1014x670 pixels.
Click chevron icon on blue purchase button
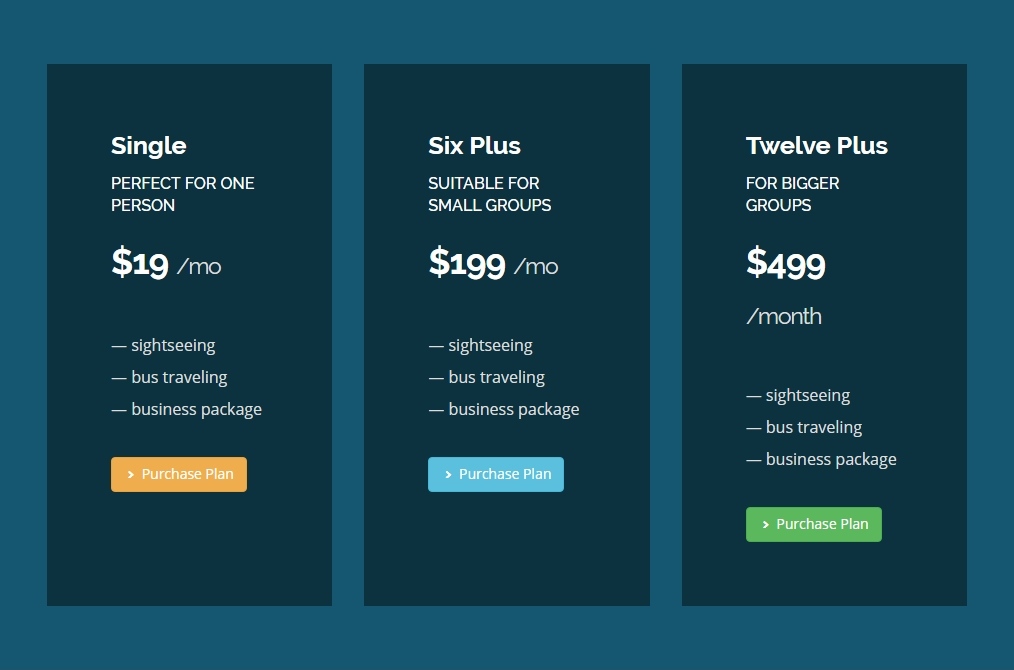[448, 475]
